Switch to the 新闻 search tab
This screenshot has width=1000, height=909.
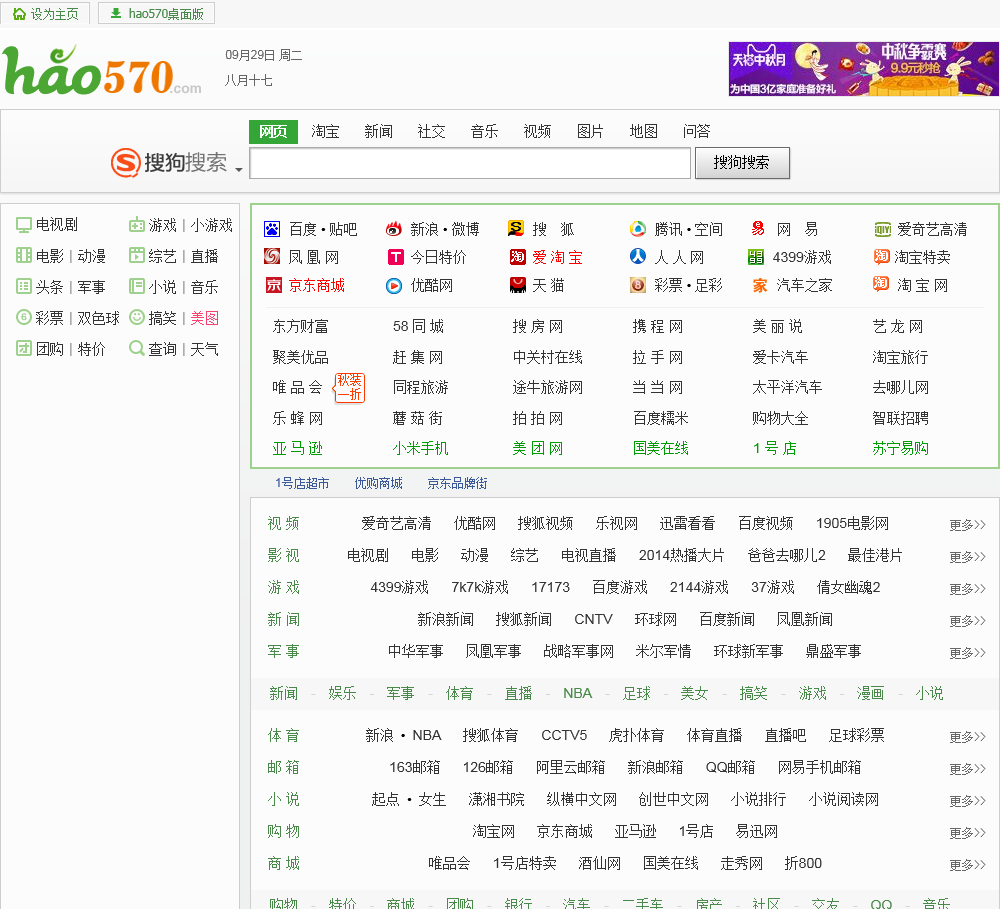point(378,131)
